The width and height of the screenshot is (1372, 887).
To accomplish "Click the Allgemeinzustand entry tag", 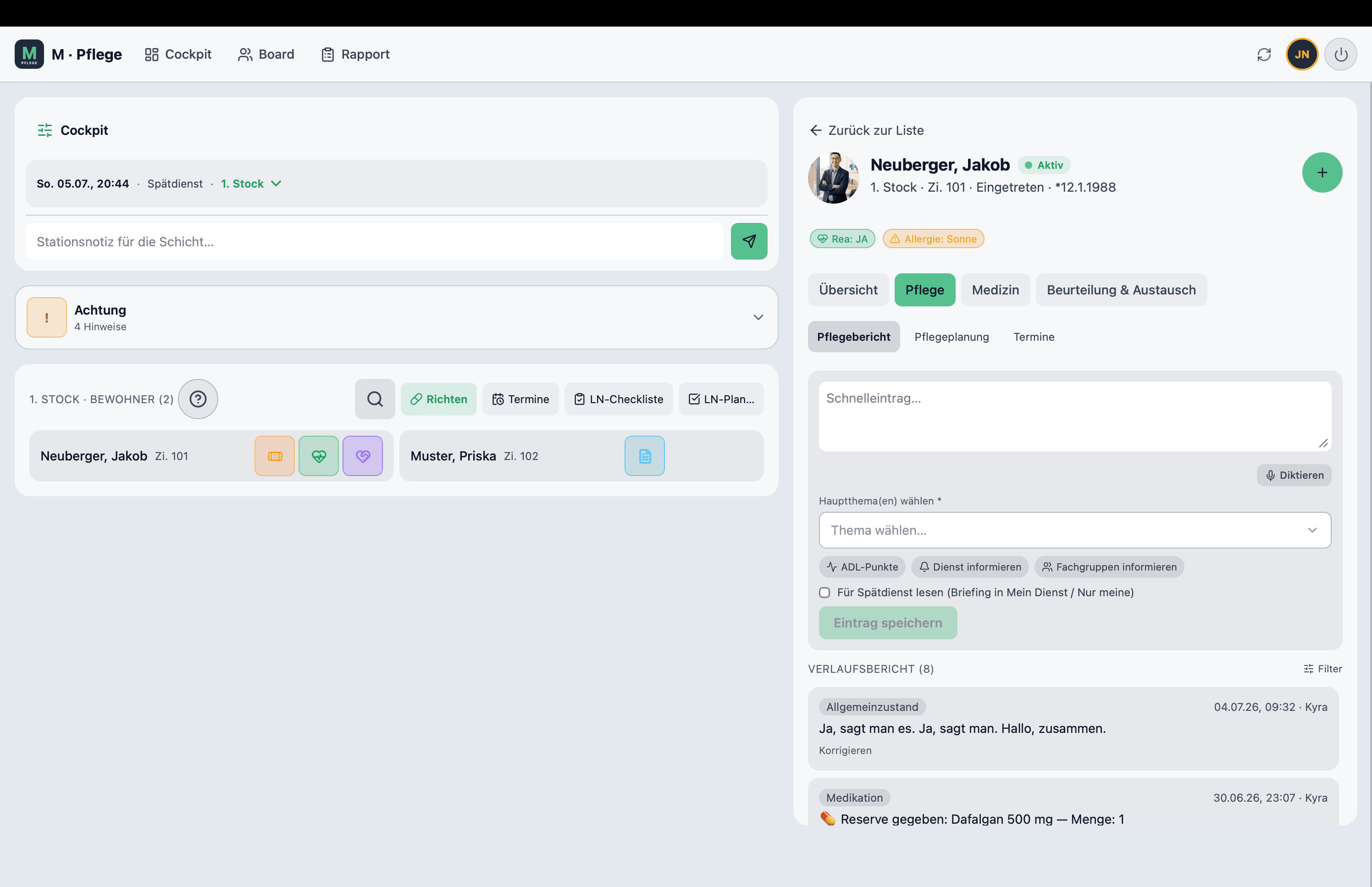I will (872, 707).
